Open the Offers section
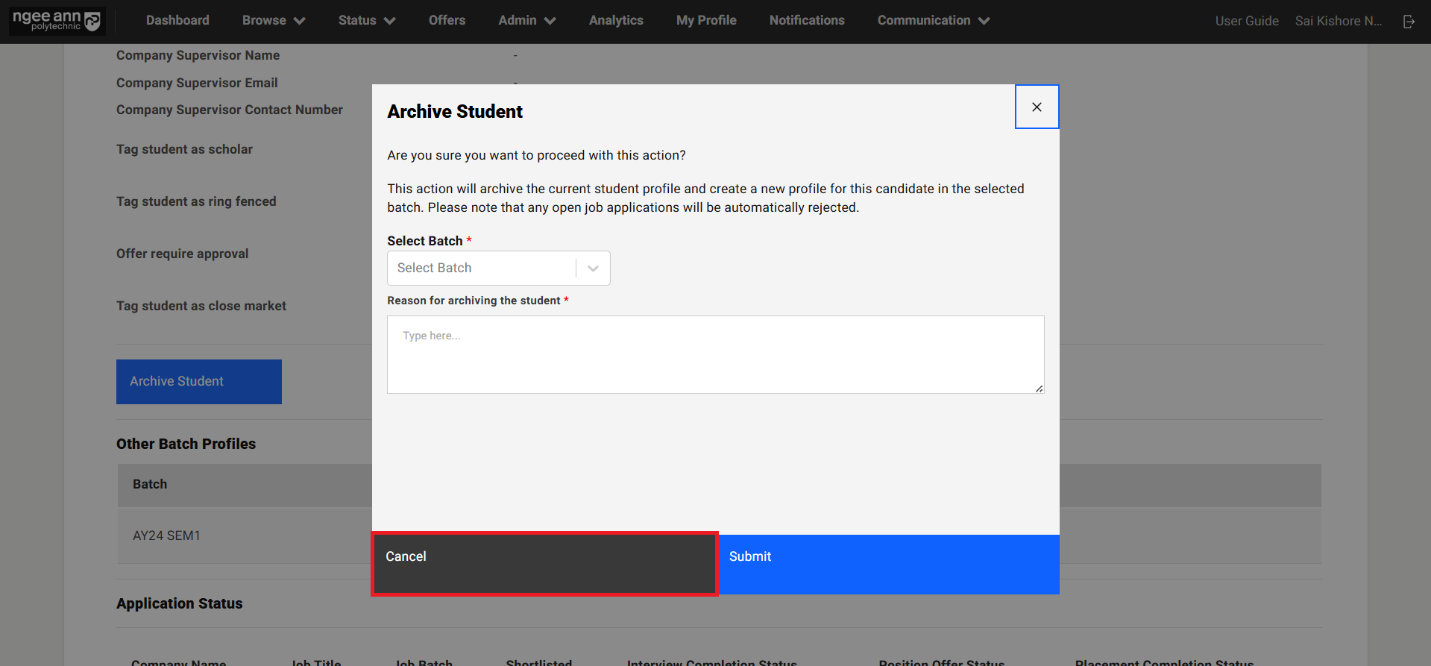 click(446, 19)
